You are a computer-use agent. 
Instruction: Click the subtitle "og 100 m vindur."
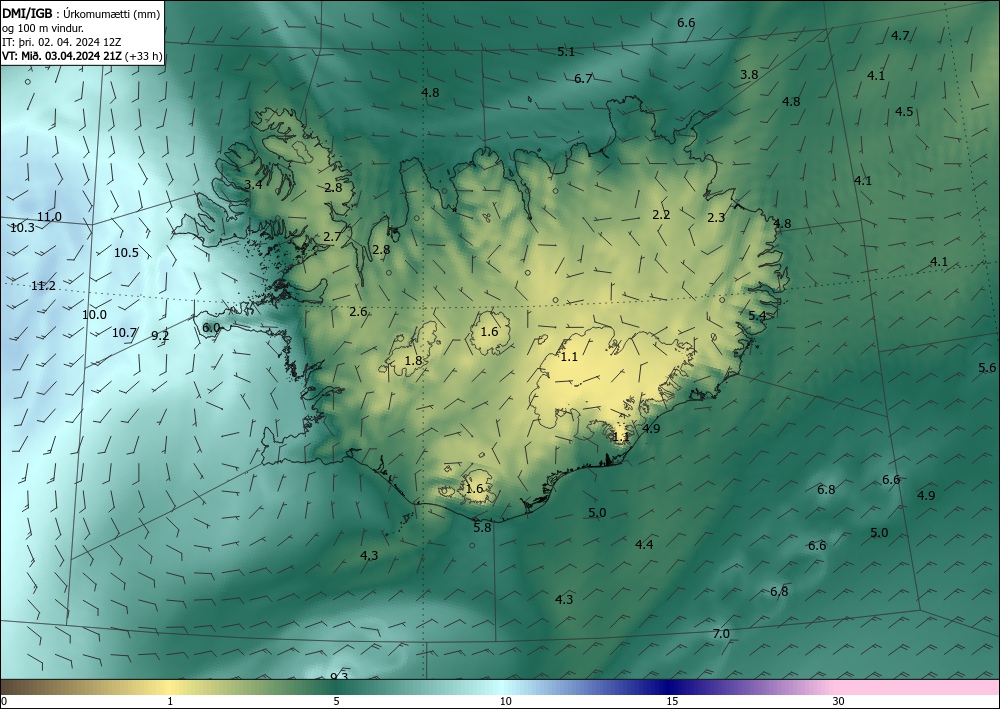pyautogui.click(x=43, y=28)
